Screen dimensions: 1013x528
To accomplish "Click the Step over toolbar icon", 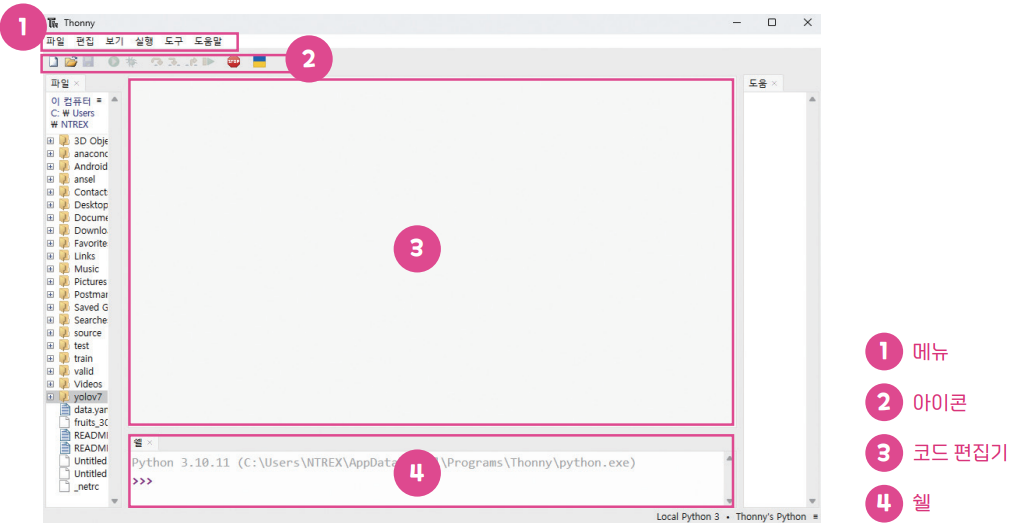I will click(156, 62).
